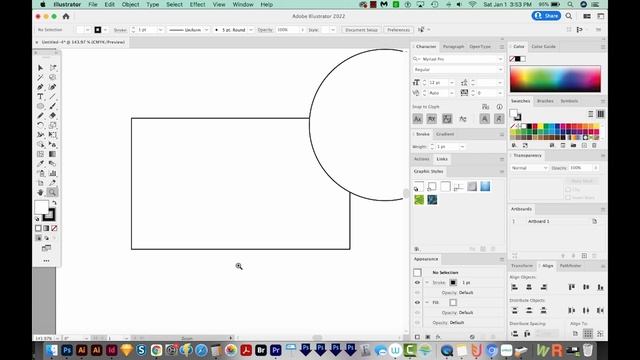Switch to the Paragraph tab
Viewport: 640px width, 360px height.
pos(453,47)
